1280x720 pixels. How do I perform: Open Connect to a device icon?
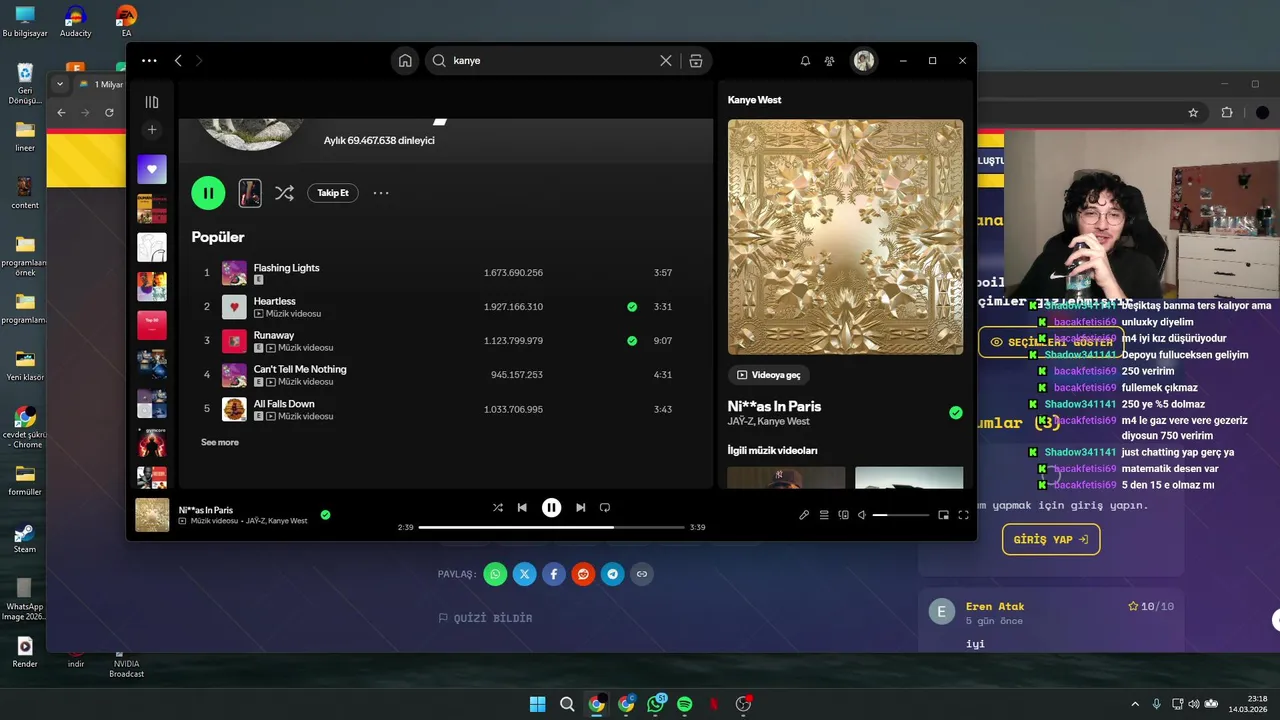844,515
